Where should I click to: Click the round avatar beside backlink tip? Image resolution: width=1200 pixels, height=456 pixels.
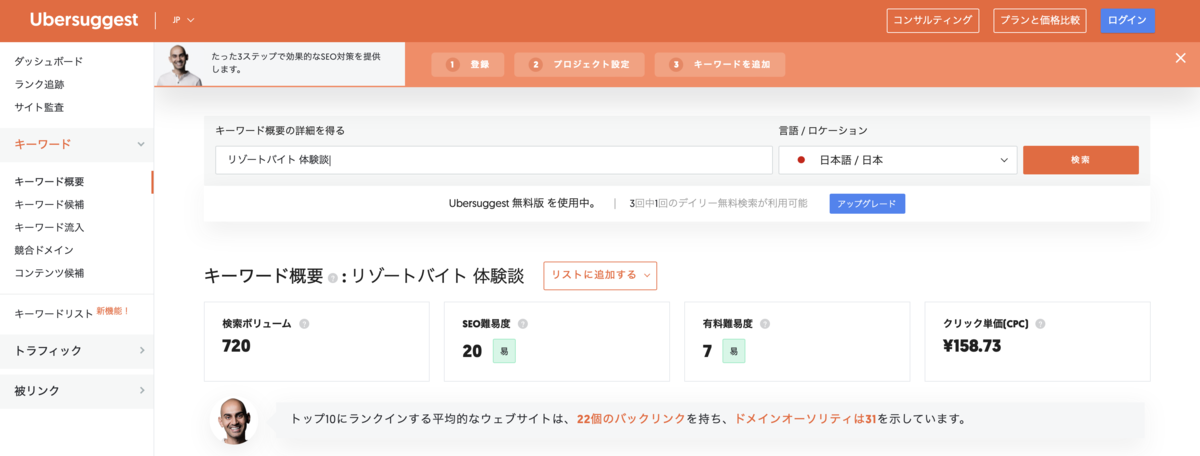point(234,420)
